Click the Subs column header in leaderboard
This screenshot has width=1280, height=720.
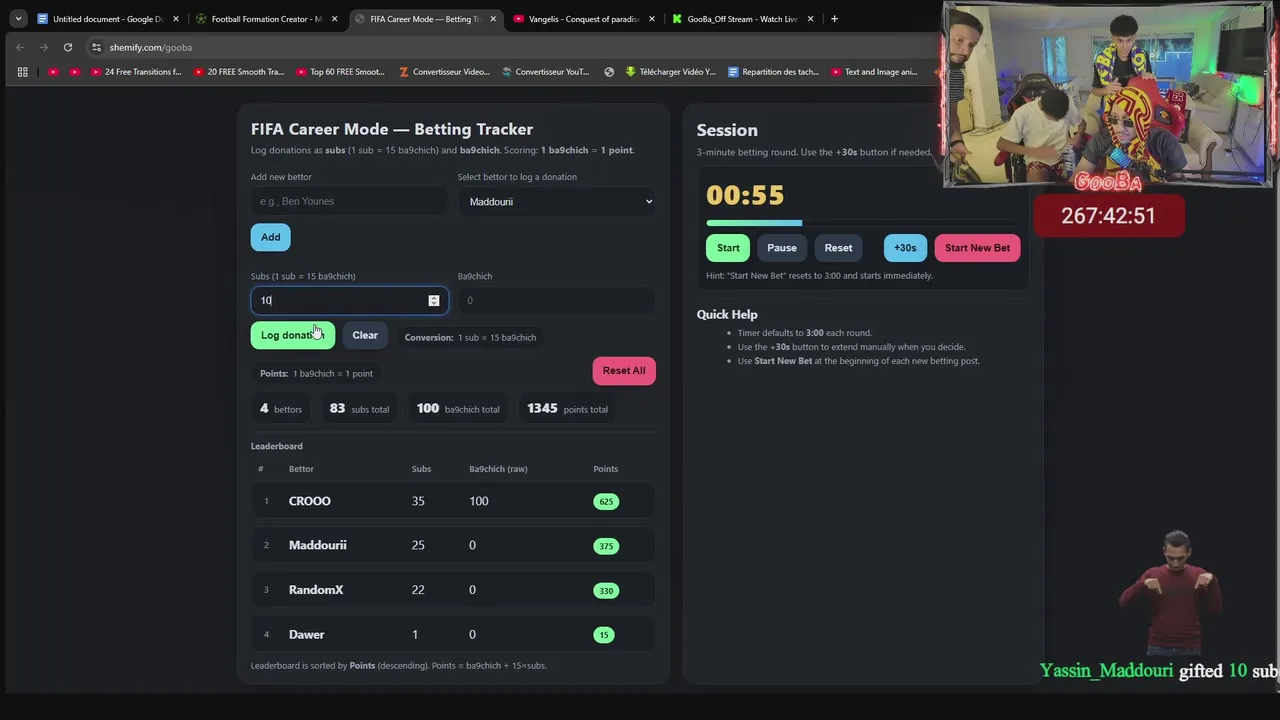pyautogui.click(x=421, y=469)
